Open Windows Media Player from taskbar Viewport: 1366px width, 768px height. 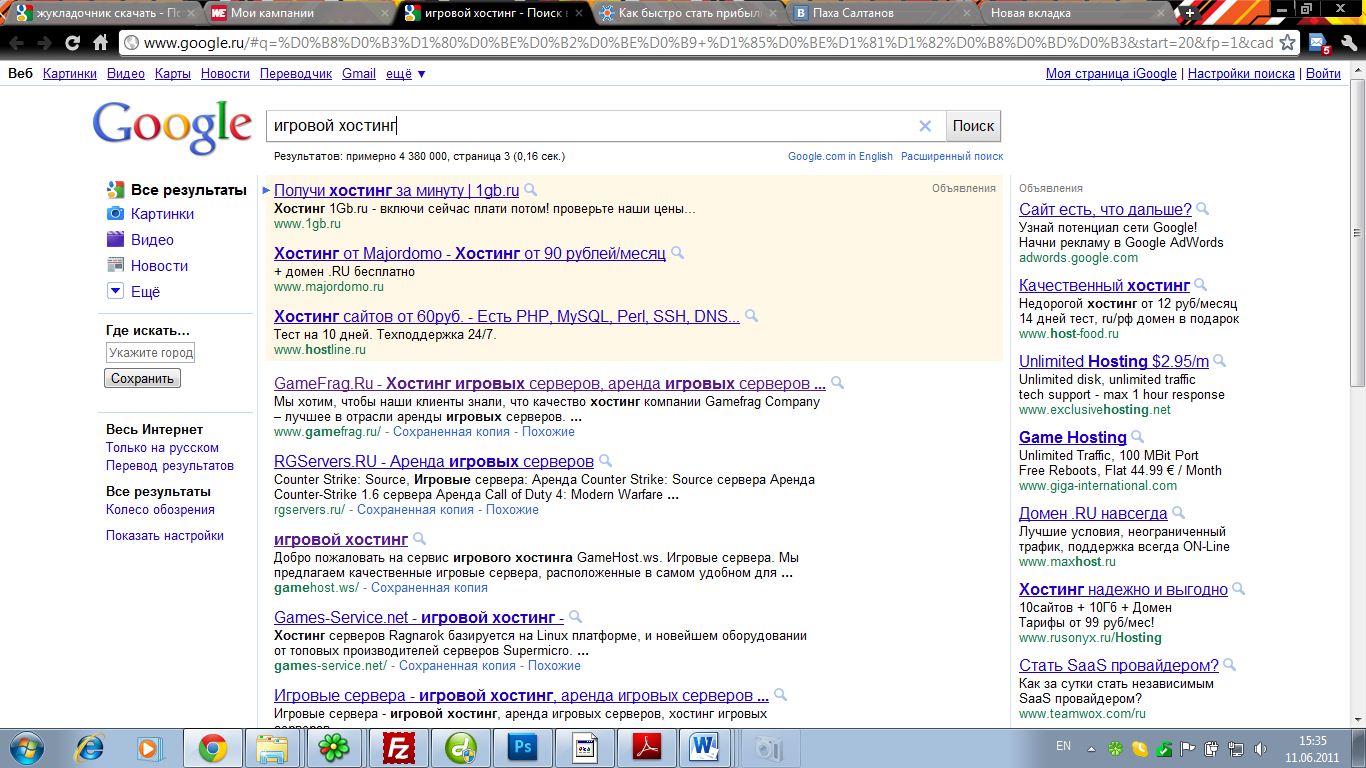tap(150, 748)
